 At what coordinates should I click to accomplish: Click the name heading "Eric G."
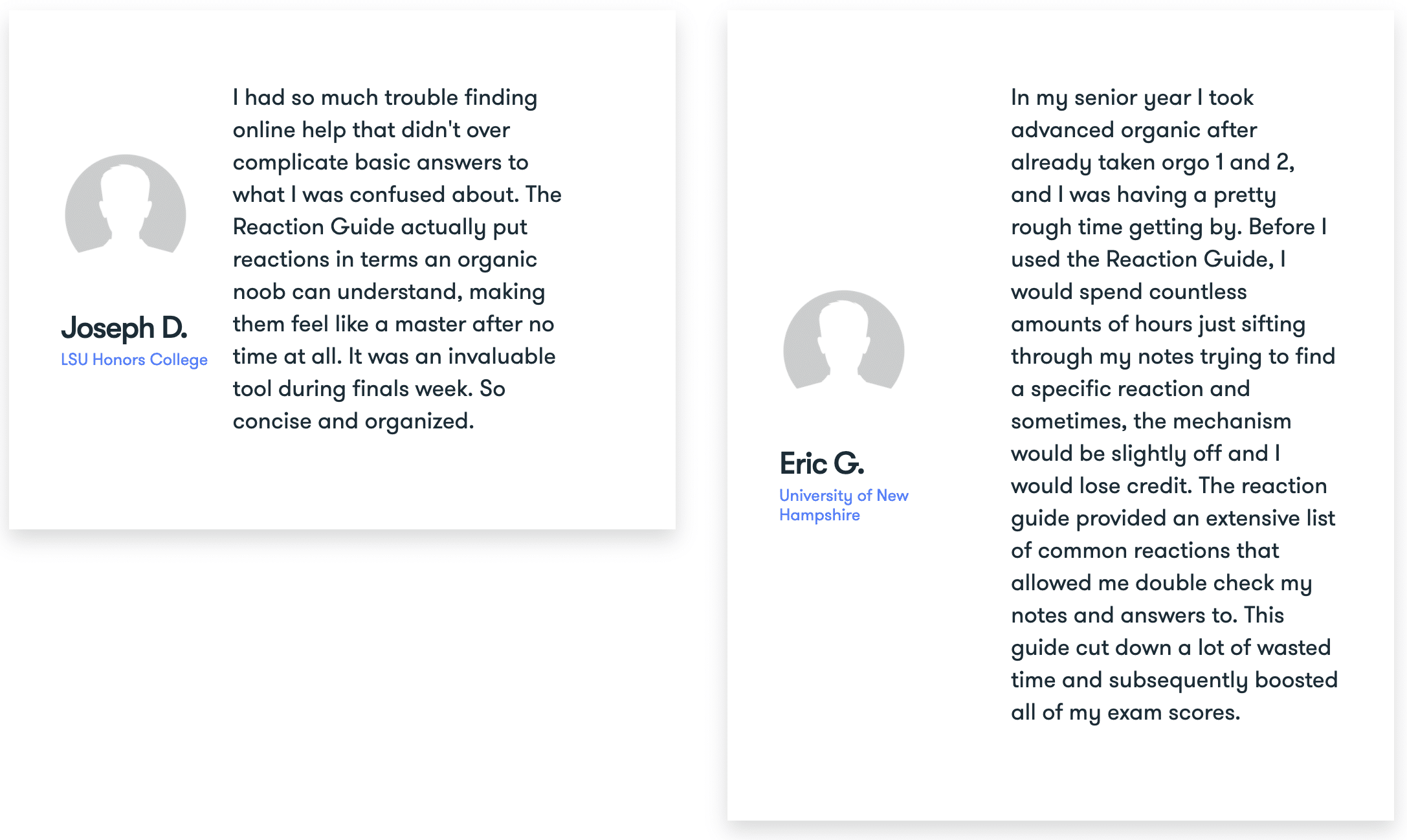821,463
